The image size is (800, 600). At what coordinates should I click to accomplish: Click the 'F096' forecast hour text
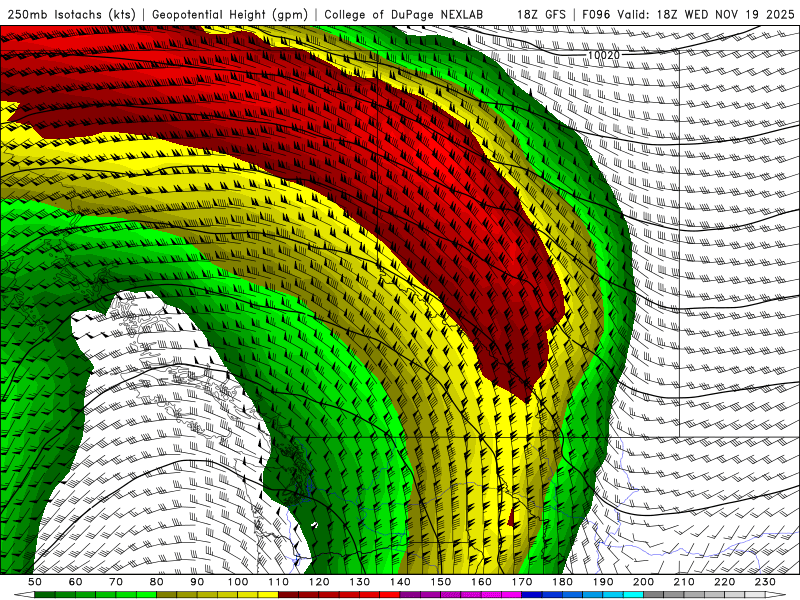click(596, 15)
